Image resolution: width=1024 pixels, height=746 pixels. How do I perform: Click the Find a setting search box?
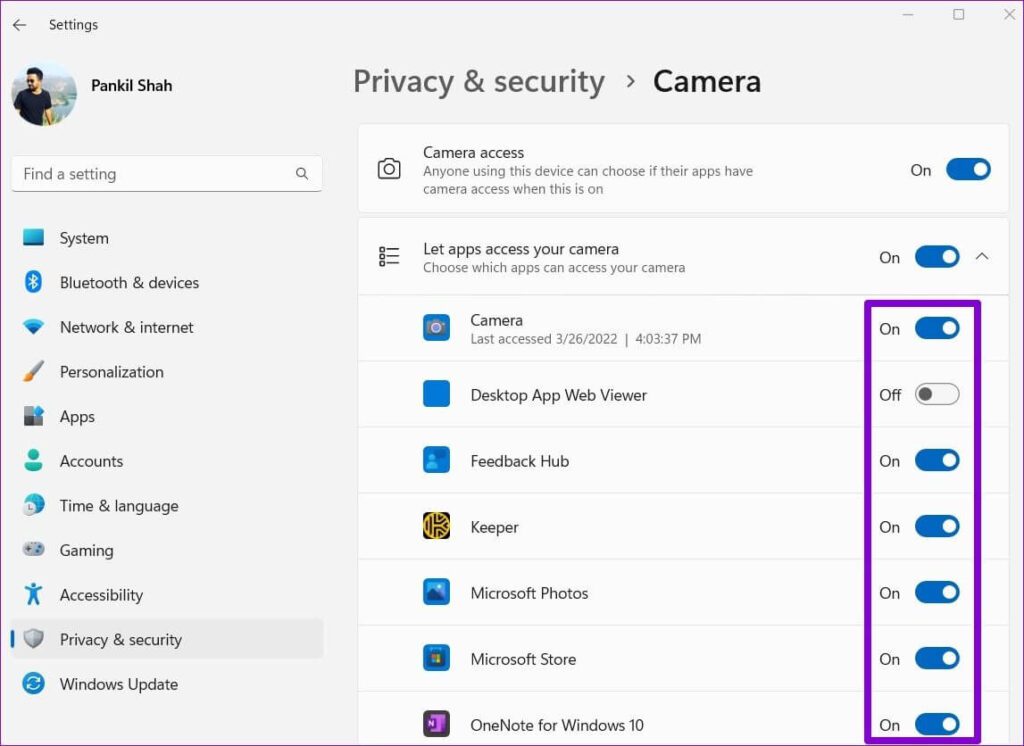[150, 173]
